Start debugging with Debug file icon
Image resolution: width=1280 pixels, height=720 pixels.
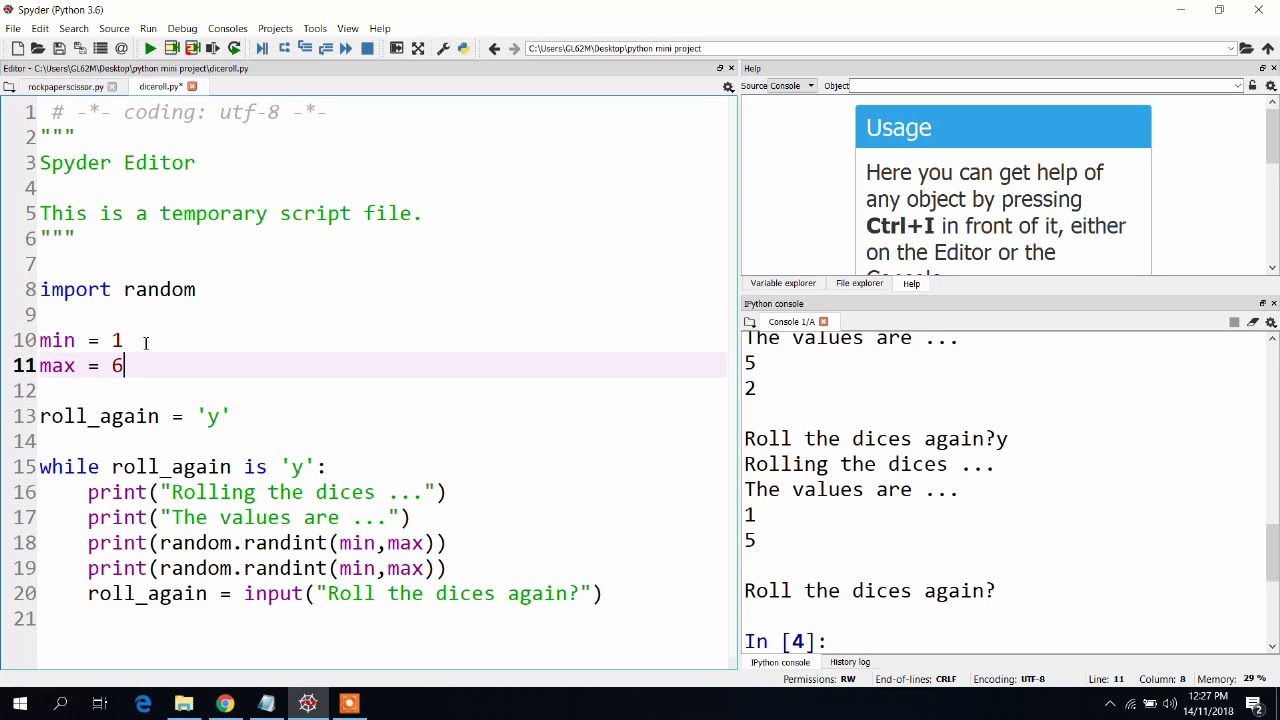pos(263,48)
